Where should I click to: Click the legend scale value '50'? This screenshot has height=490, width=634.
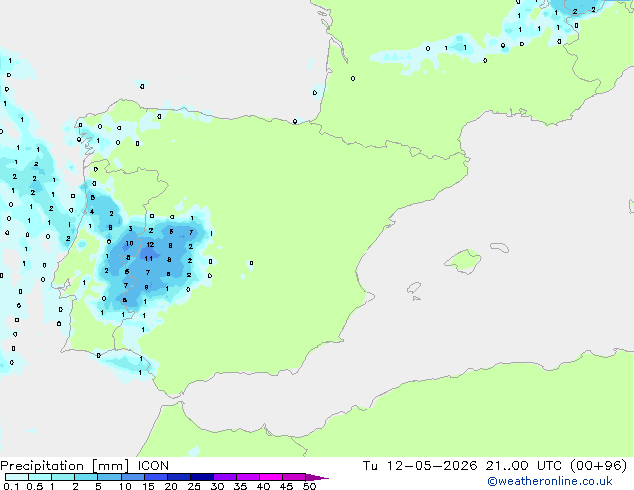pos(309,486)
